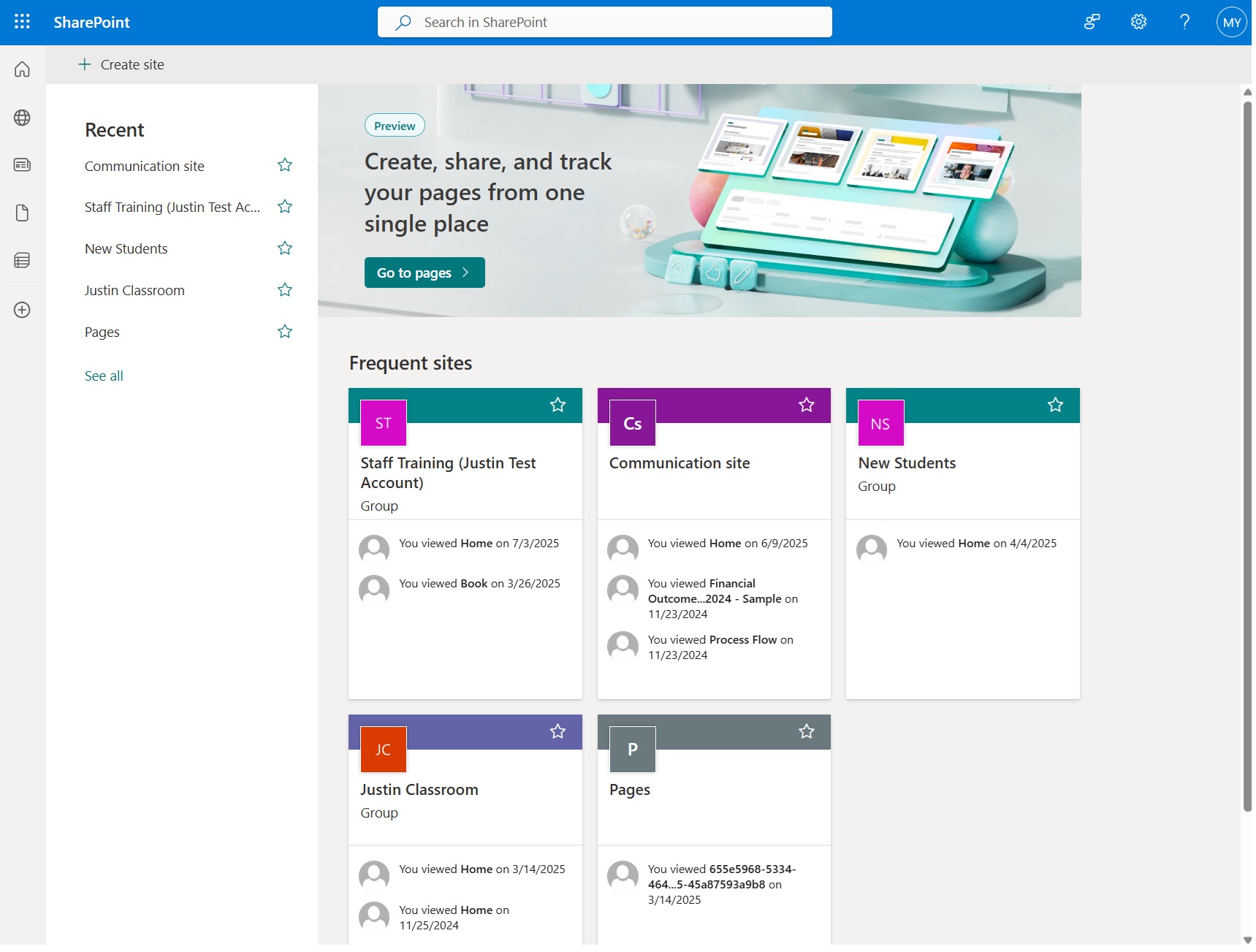Image resolution: width=1256 pixels, height=952 pixels.
Task: Open the Microsoft 365 app launcher
Action: tap(22, 22)
